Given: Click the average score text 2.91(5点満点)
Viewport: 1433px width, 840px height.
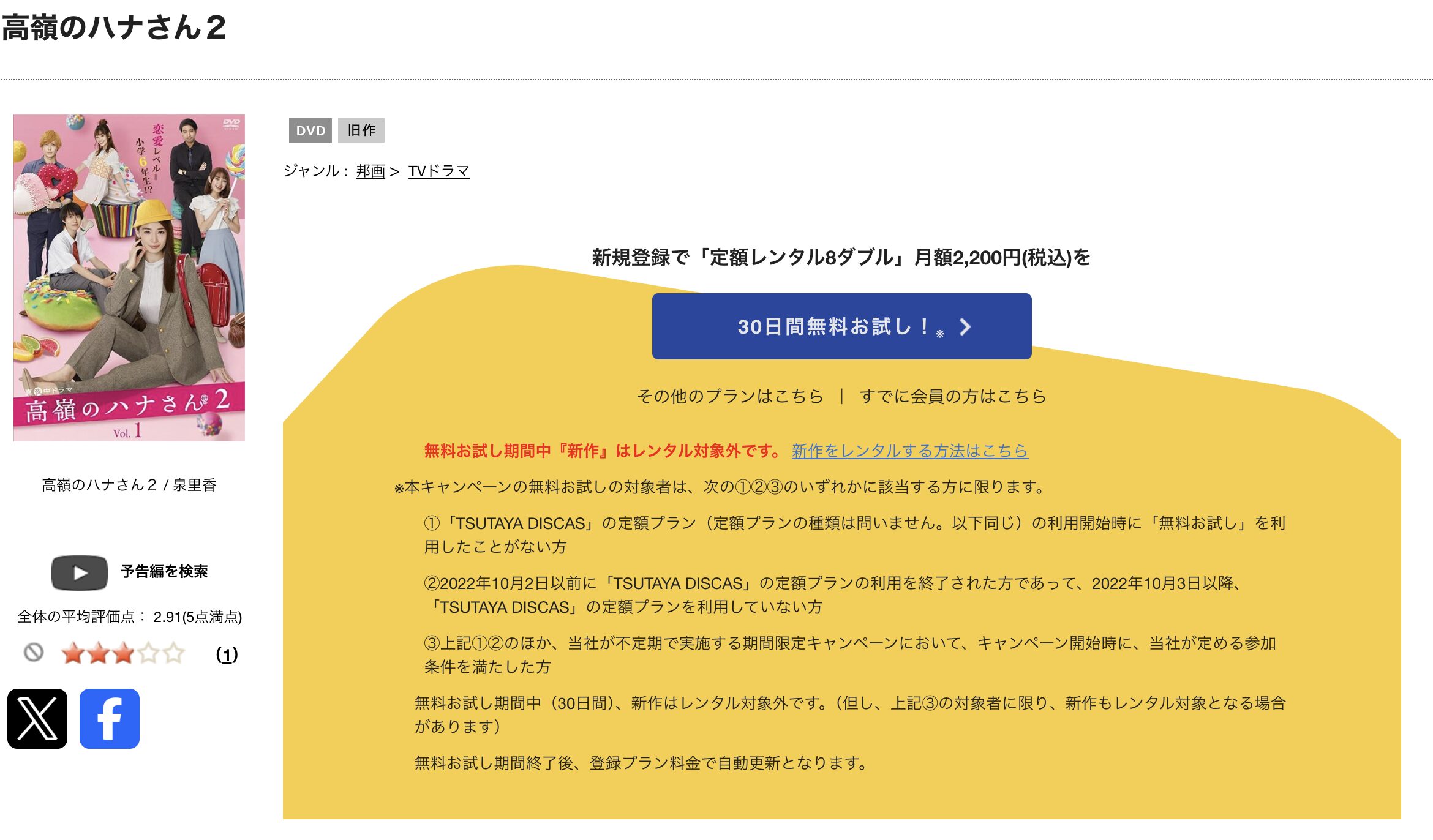Looking at the screenshot, I should click(197, 617).
